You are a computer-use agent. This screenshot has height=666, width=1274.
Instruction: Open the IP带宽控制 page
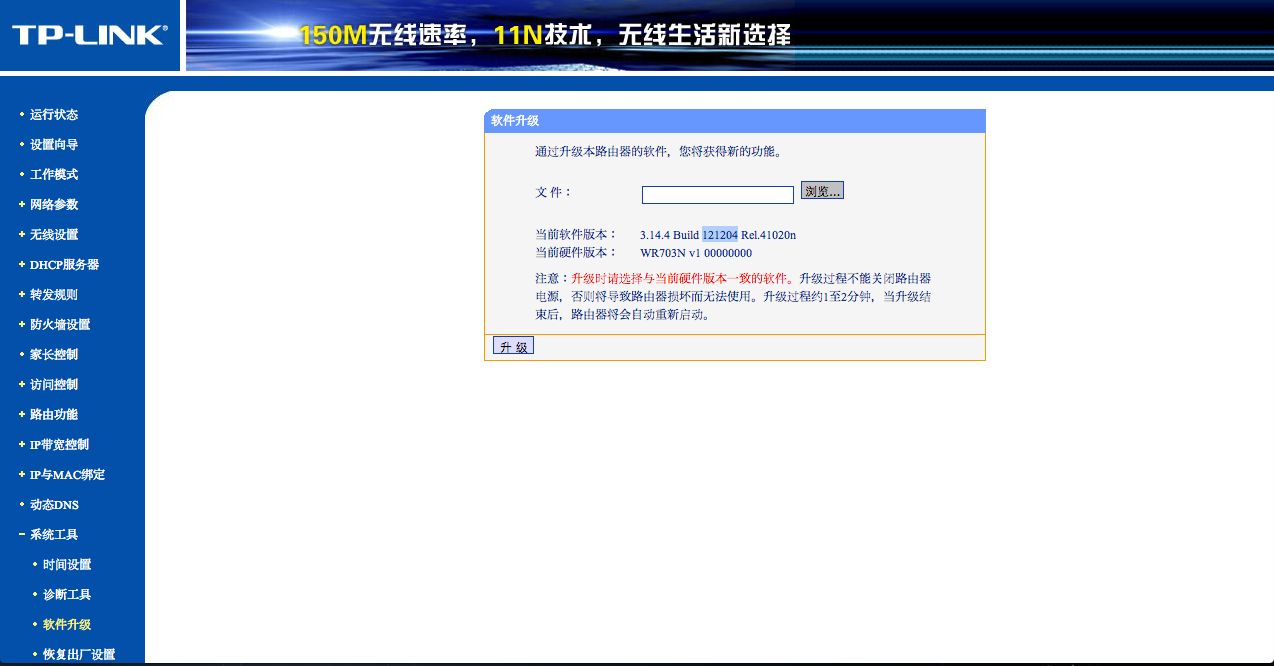(x=58, y=444)
